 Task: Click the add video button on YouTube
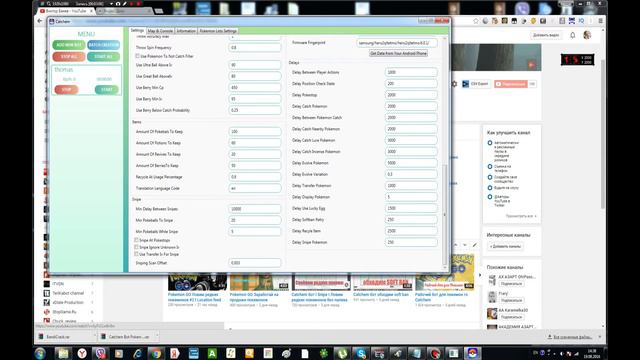pyautogui.click(x=546, y=36)
